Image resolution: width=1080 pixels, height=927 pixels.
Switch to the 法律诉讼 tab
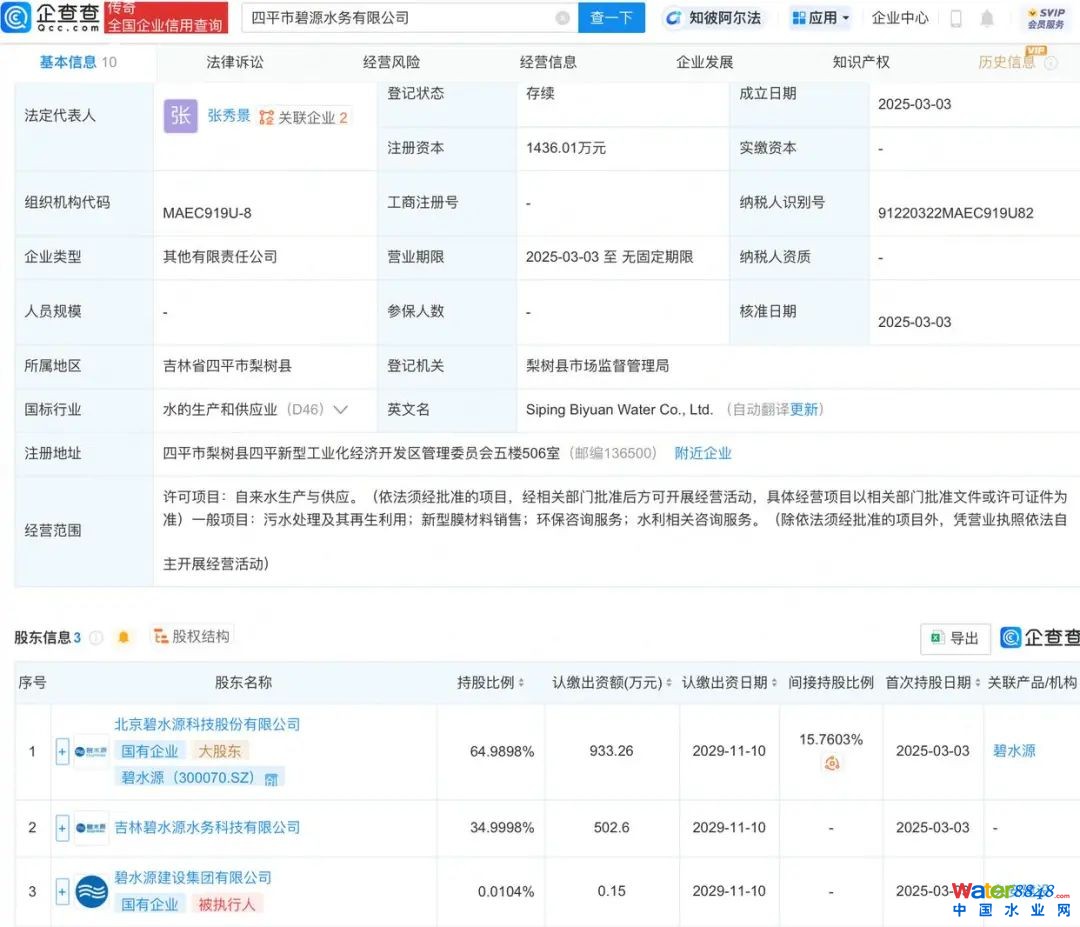pyautogui.click(x=235, y=62)
